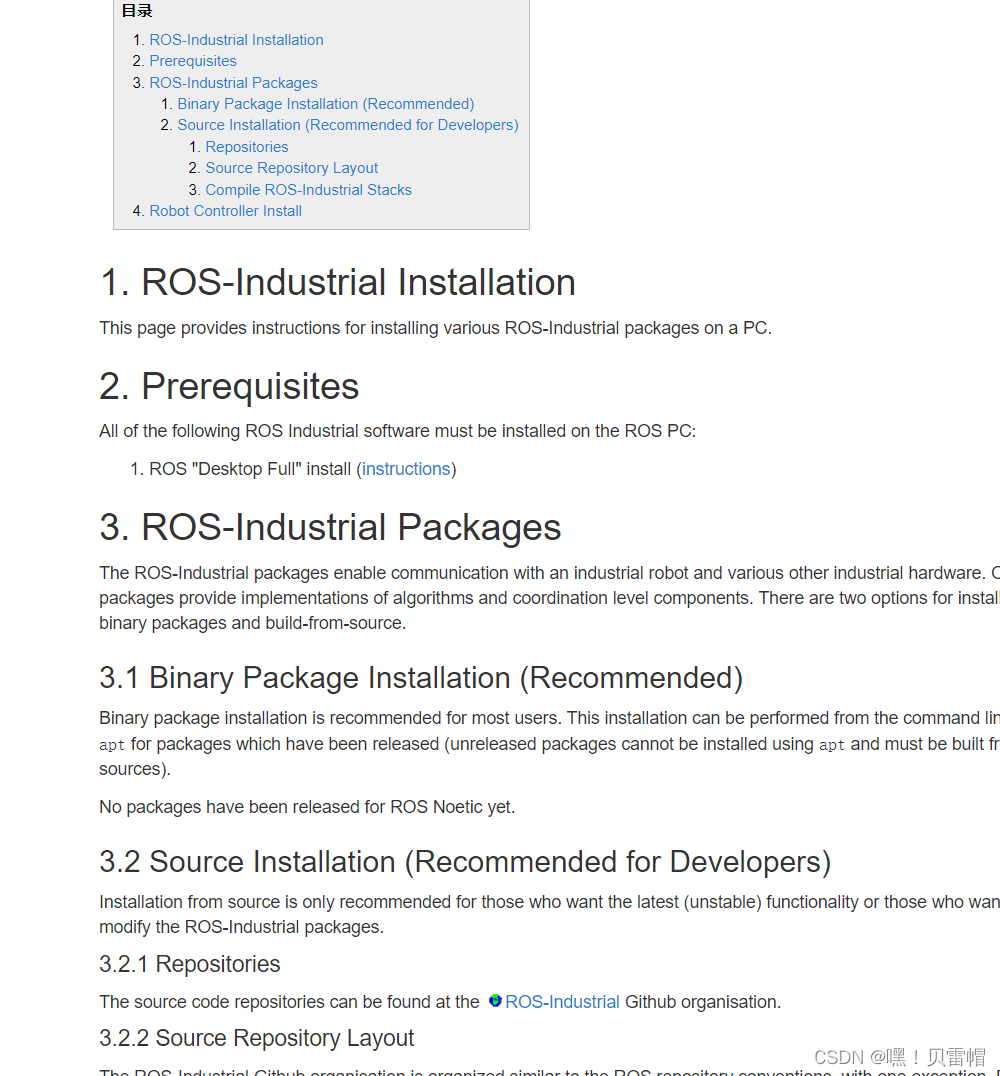This screenshot has width=1000, height=1076.
Task: Open Source Installation (Recommended for Developers) entry
Action: 347,124
